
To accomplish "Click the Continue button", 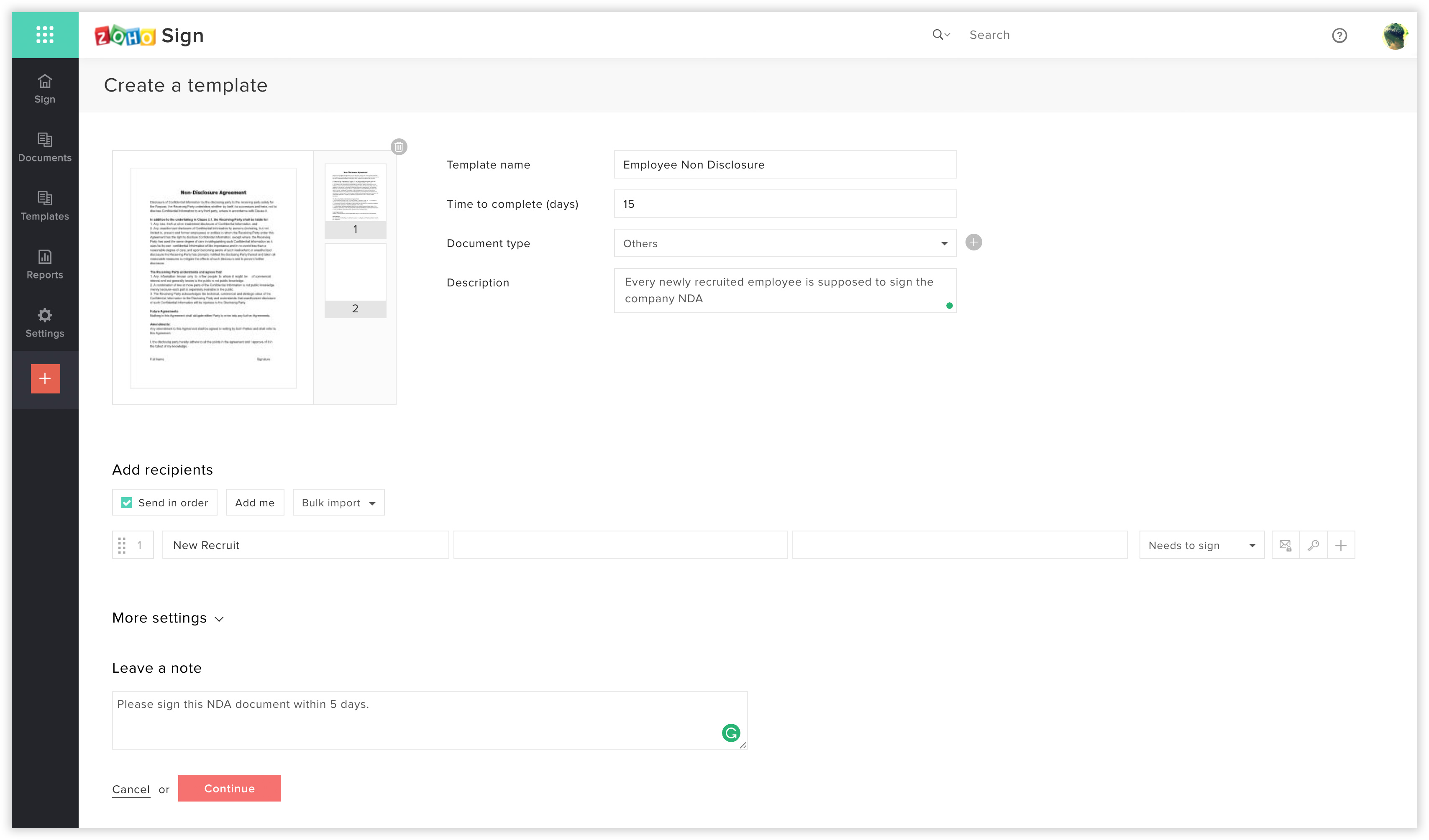I will tap(228, 788).
